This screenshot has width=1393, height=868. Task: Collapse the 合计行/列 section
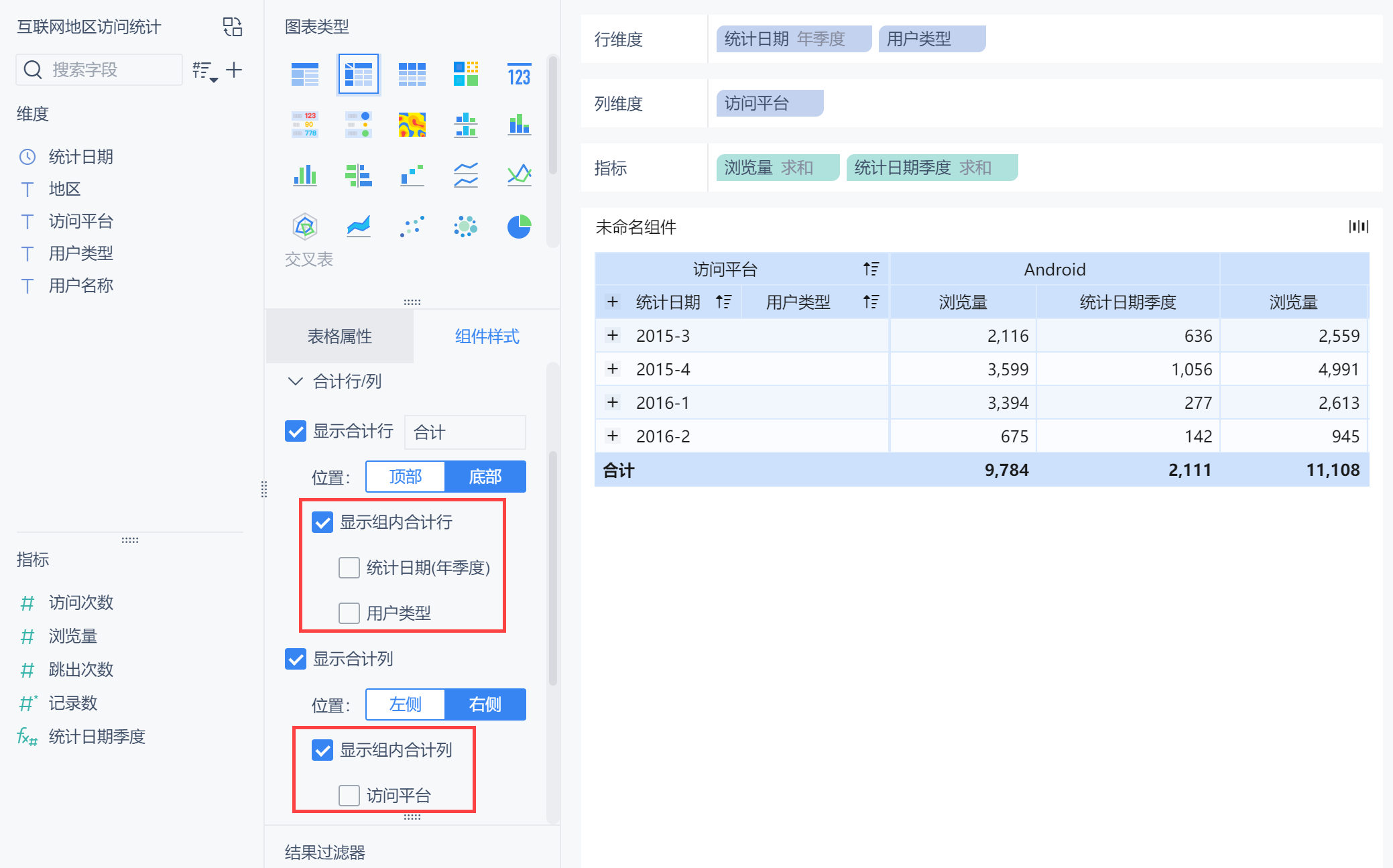point(295,381)
